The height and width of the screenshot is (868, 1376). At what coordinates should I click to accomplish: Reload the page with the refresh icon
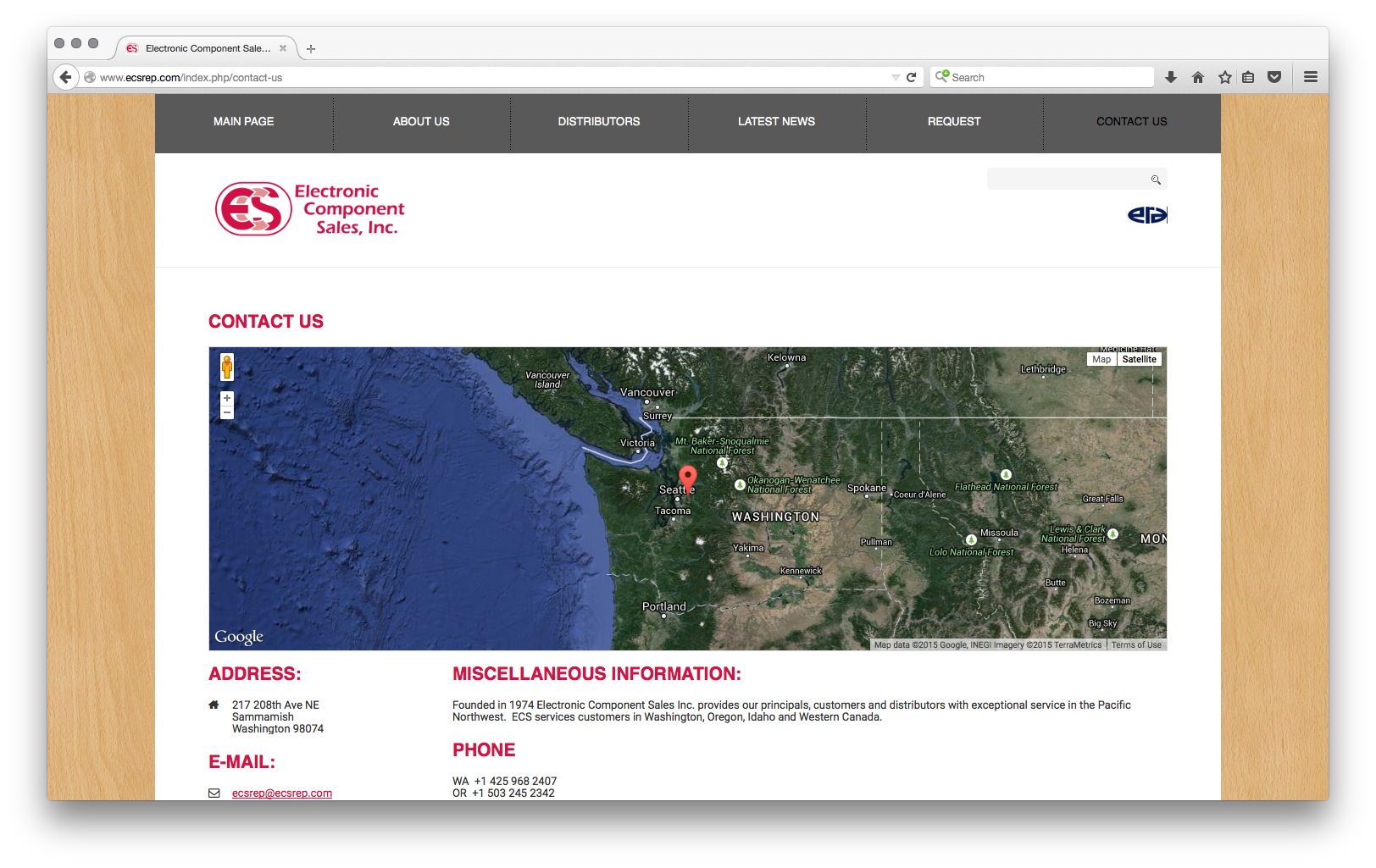[912, 77]
